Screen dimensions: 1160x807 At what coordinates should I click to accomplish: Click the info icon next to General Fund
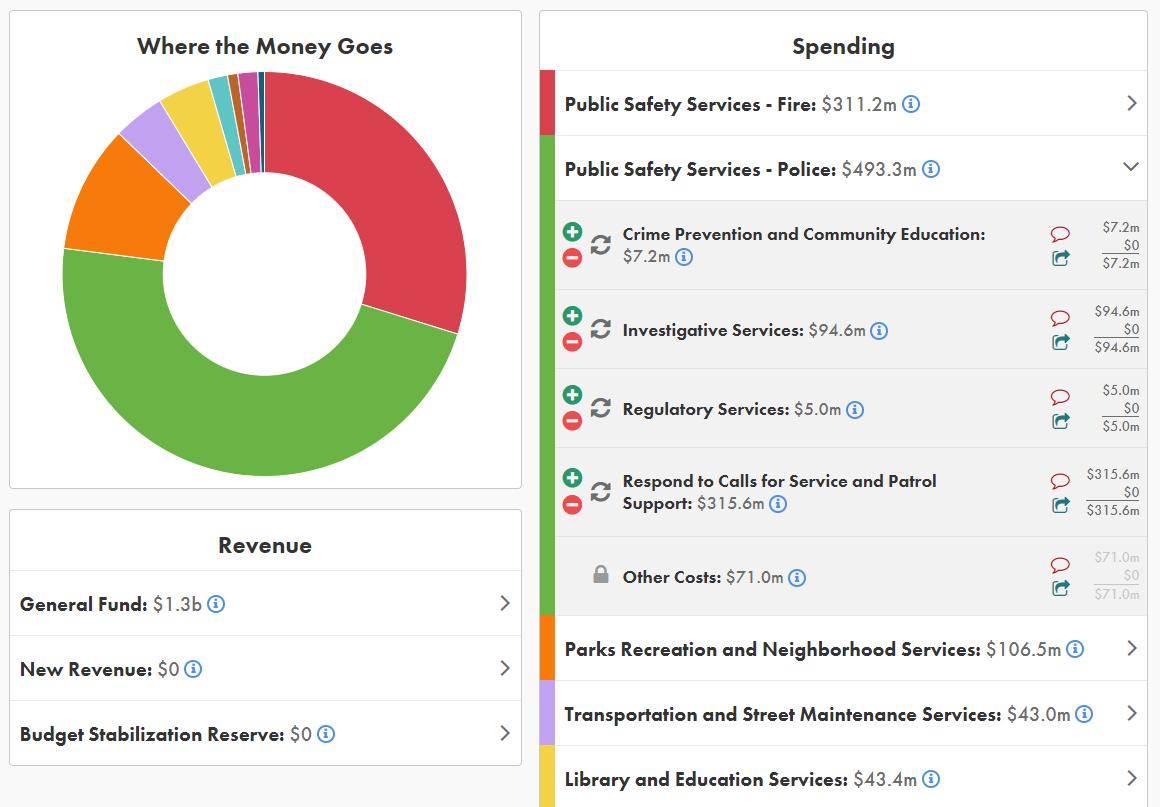[x=216, y=604]
